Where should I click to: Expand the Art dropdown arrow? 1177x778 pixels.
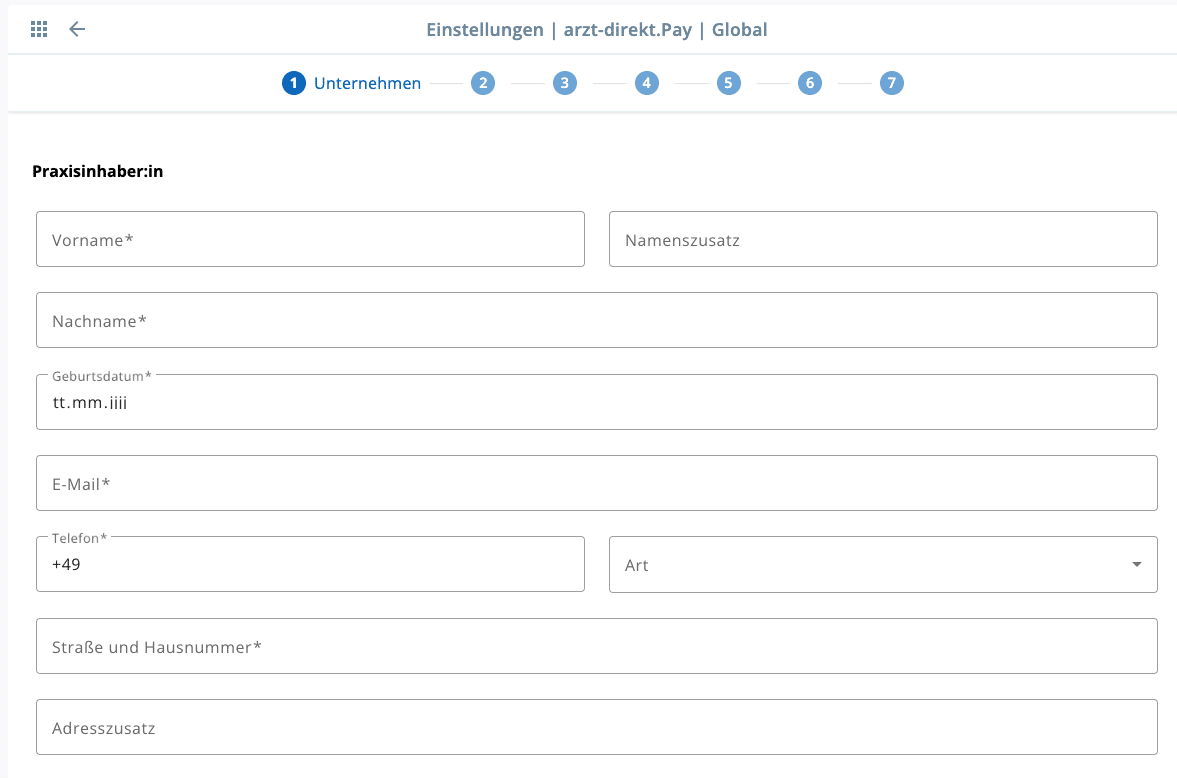(x=1136, y=565)
